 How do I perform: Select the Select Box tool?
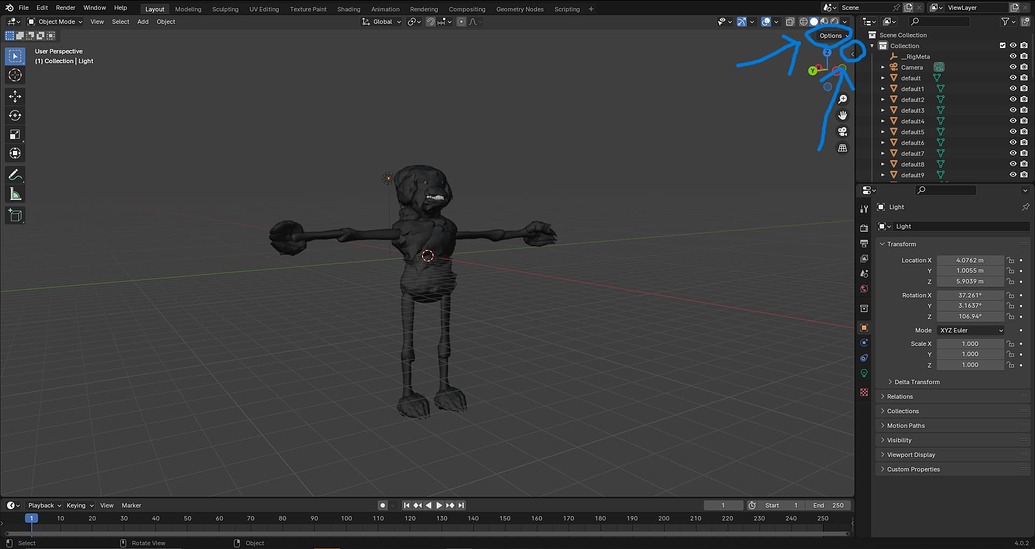pyautogui.click(x=15, y=56)
